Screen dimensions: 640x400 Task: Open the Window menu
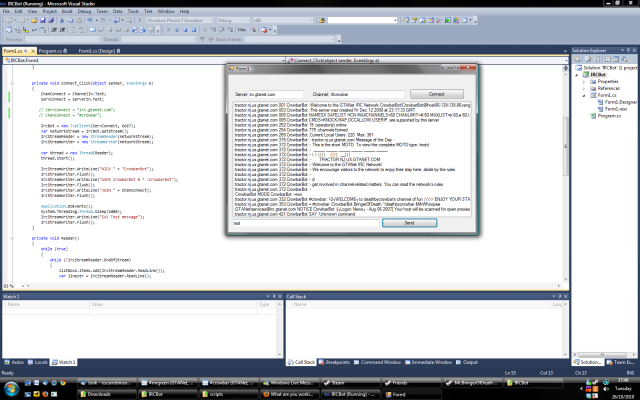166,11
